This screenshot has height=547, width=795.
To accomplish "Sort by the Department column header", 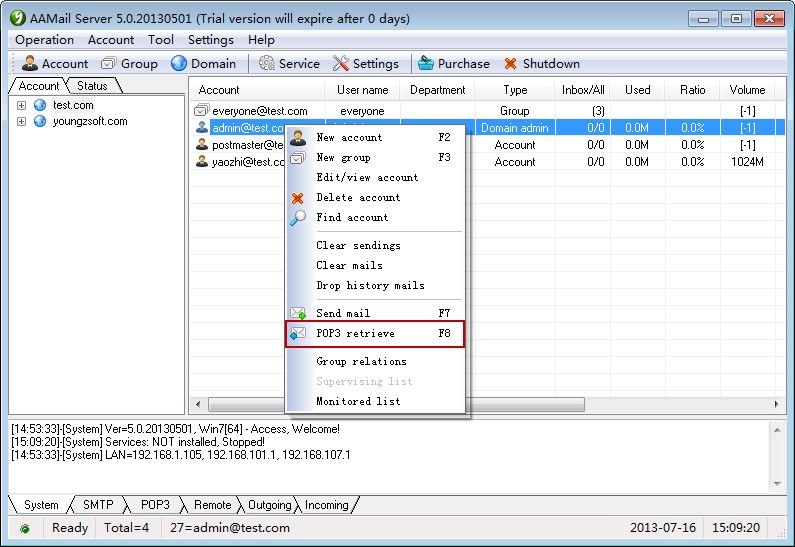I will [438, 90].
